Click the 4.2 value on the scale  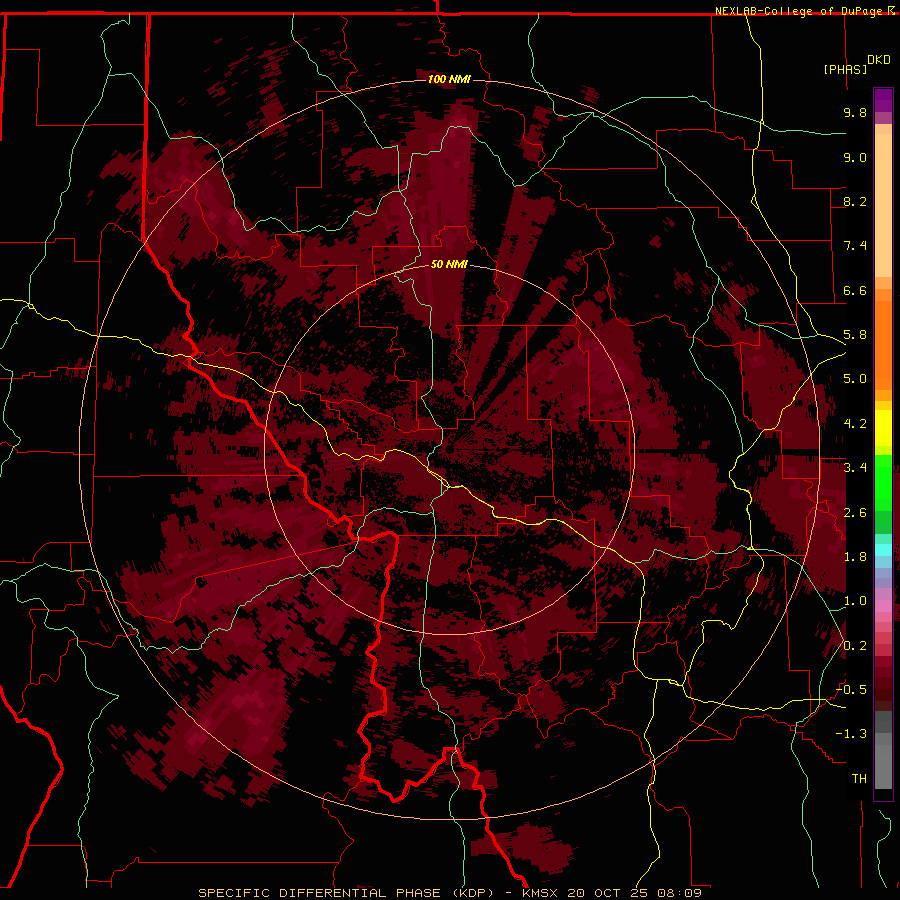855,424
